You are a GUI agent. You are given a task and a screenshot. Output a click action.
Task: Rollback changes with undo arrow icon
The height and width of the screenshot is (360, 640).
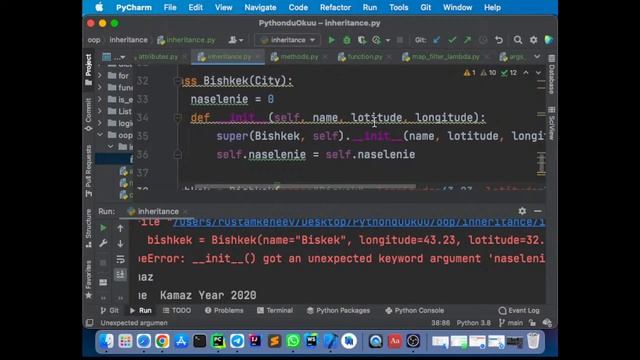click(499, 40)
